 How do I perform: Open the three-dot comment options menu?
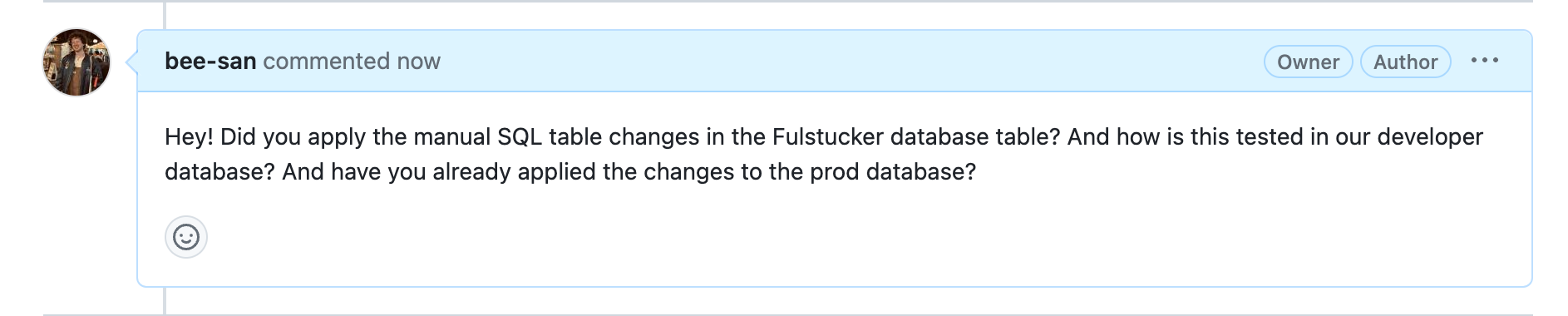click(x=1484, y=61)
